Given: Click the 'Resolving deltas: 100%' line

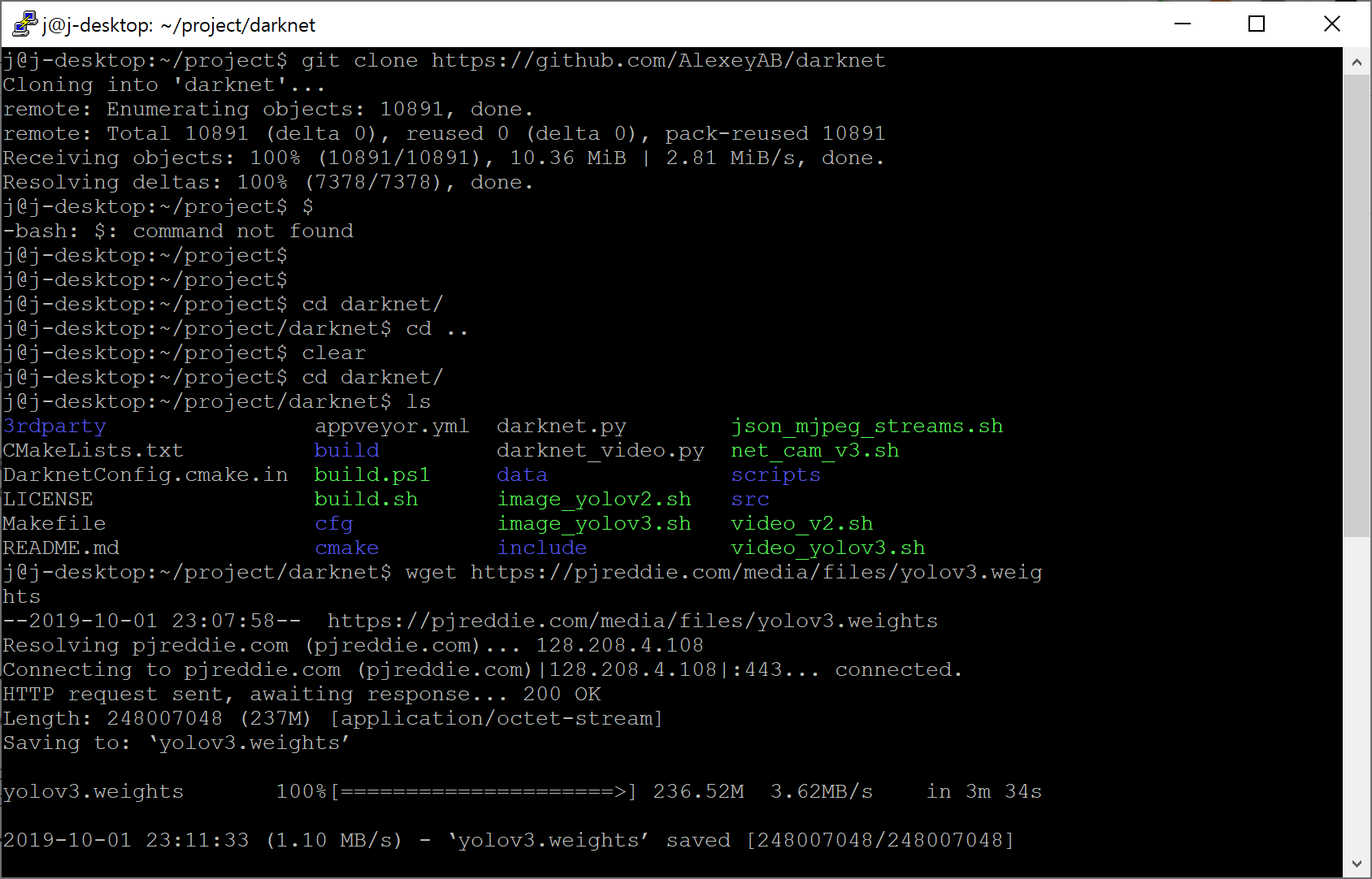Looking at the screenshot, I should pos(268,183).
